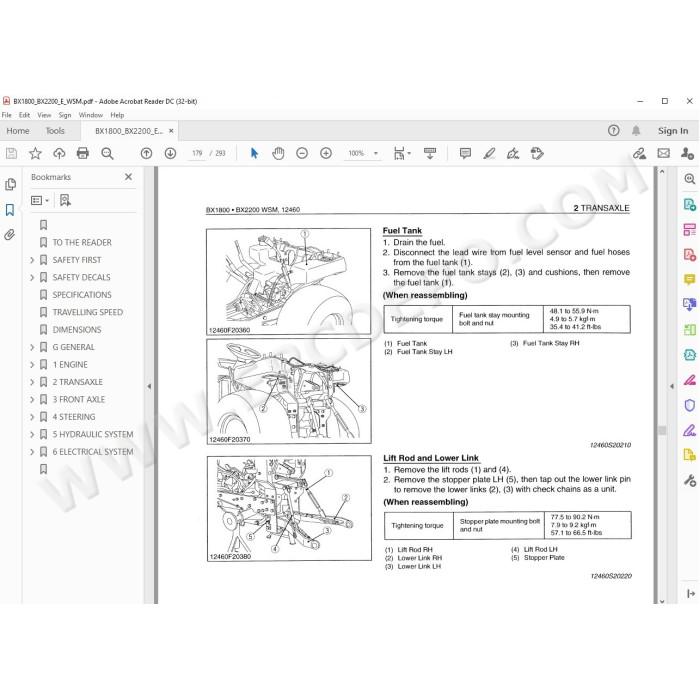The image size is (700, 700).
Task: Open the View menu
Action: [44, 115]
